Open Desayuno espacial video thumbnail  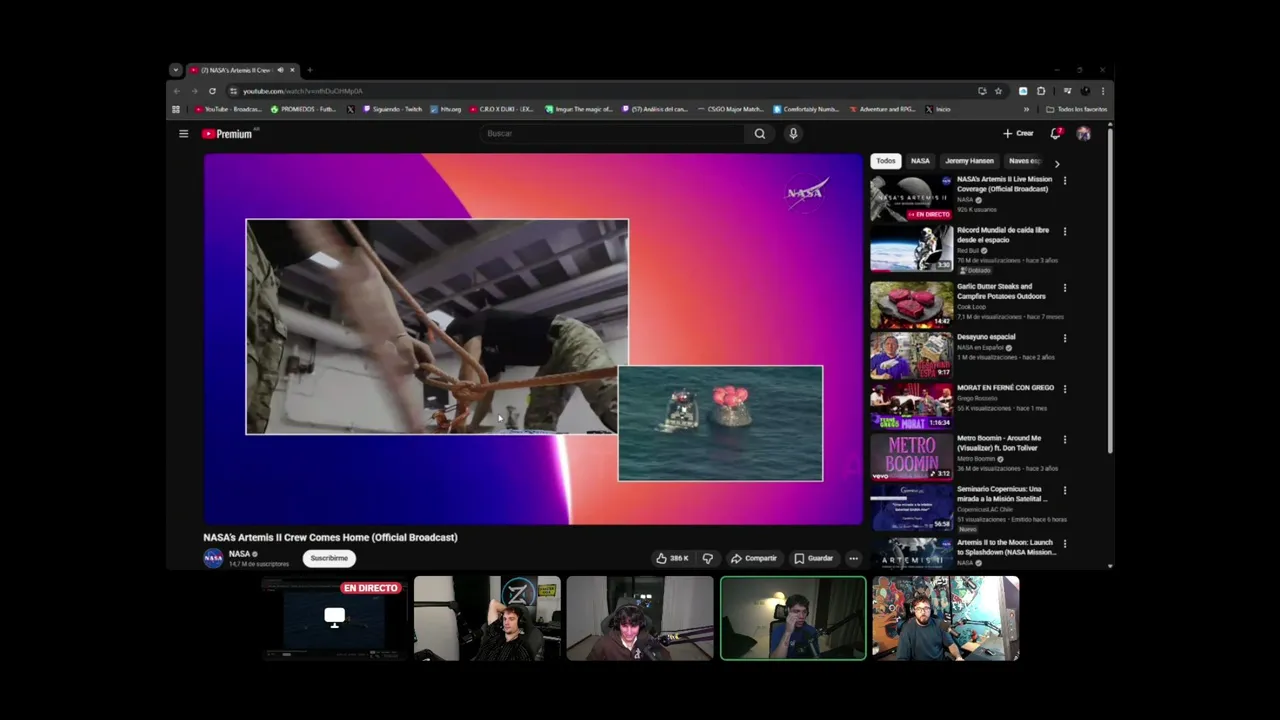(911, 356)
